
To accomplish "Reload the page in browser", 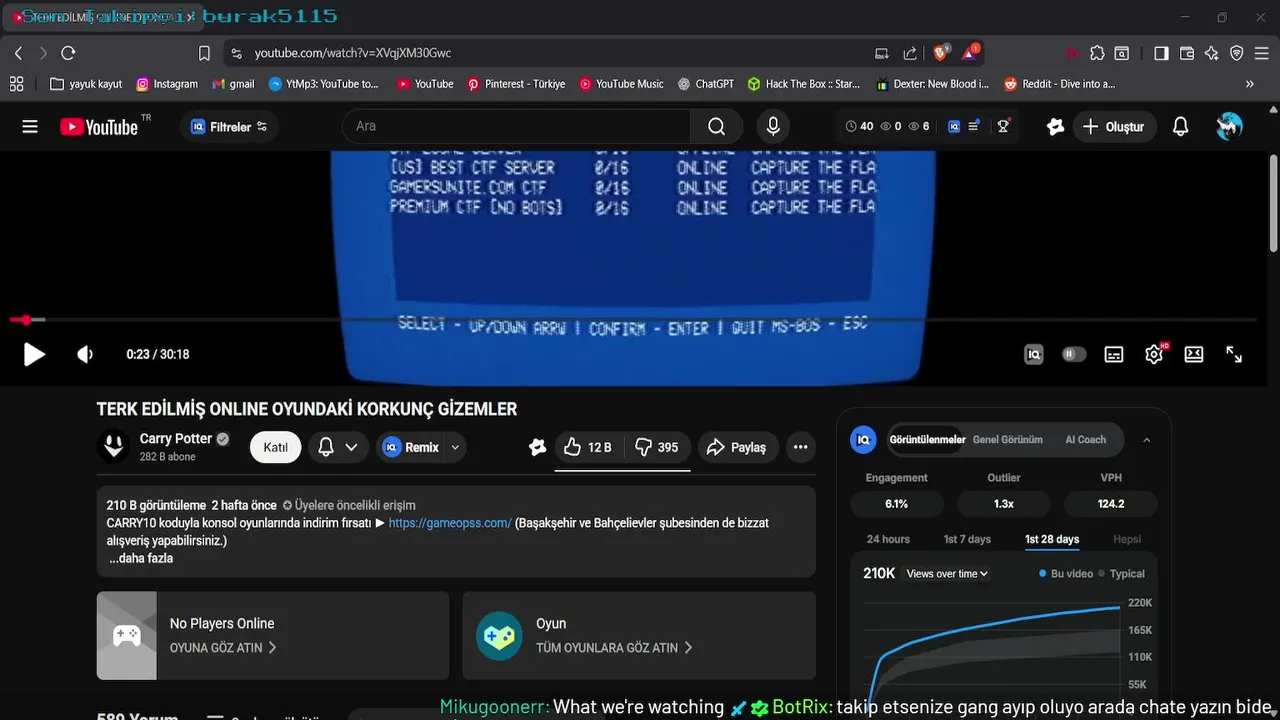I will click(68, 53).
